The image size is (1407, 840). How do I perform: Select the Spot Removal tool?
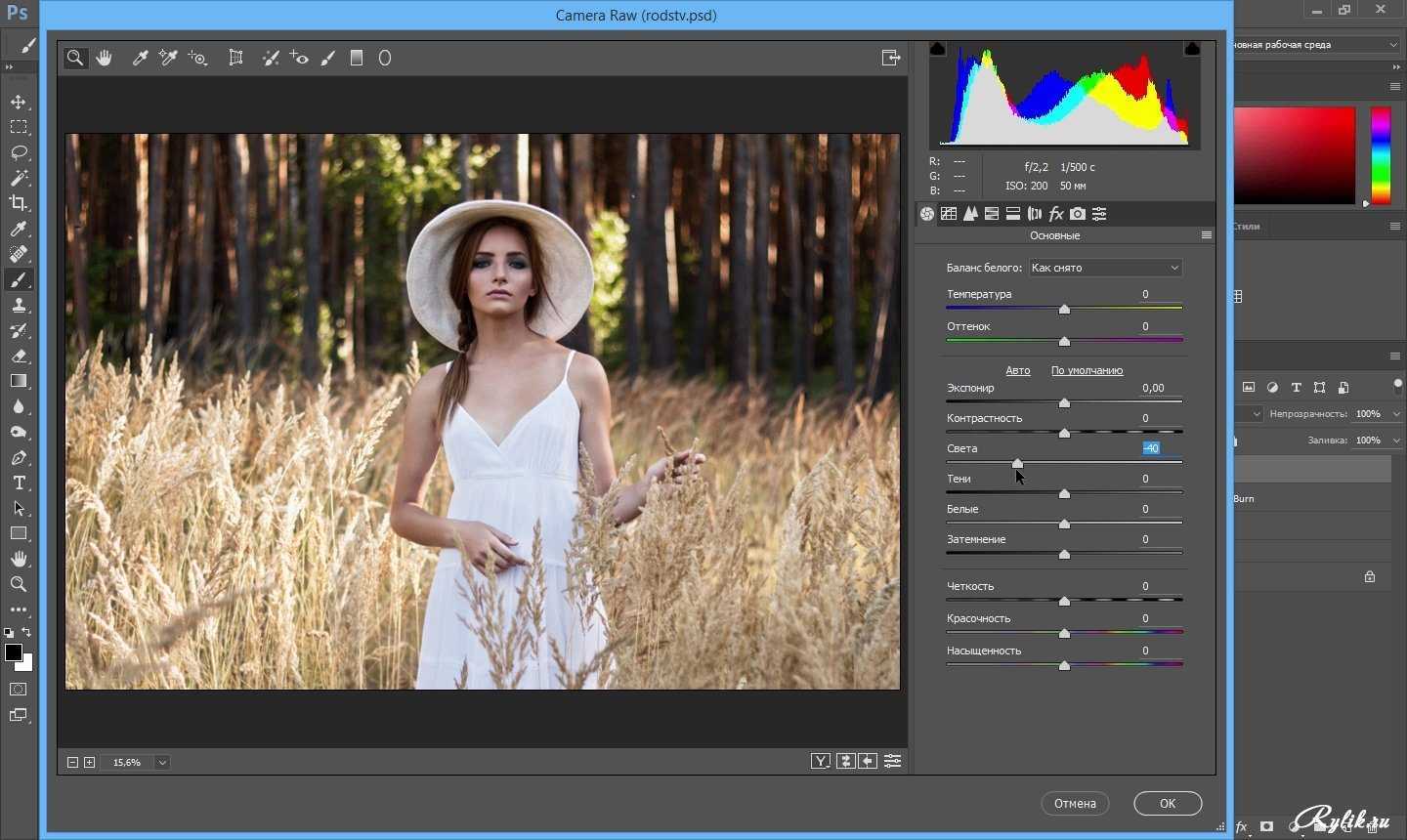(271, 58)
